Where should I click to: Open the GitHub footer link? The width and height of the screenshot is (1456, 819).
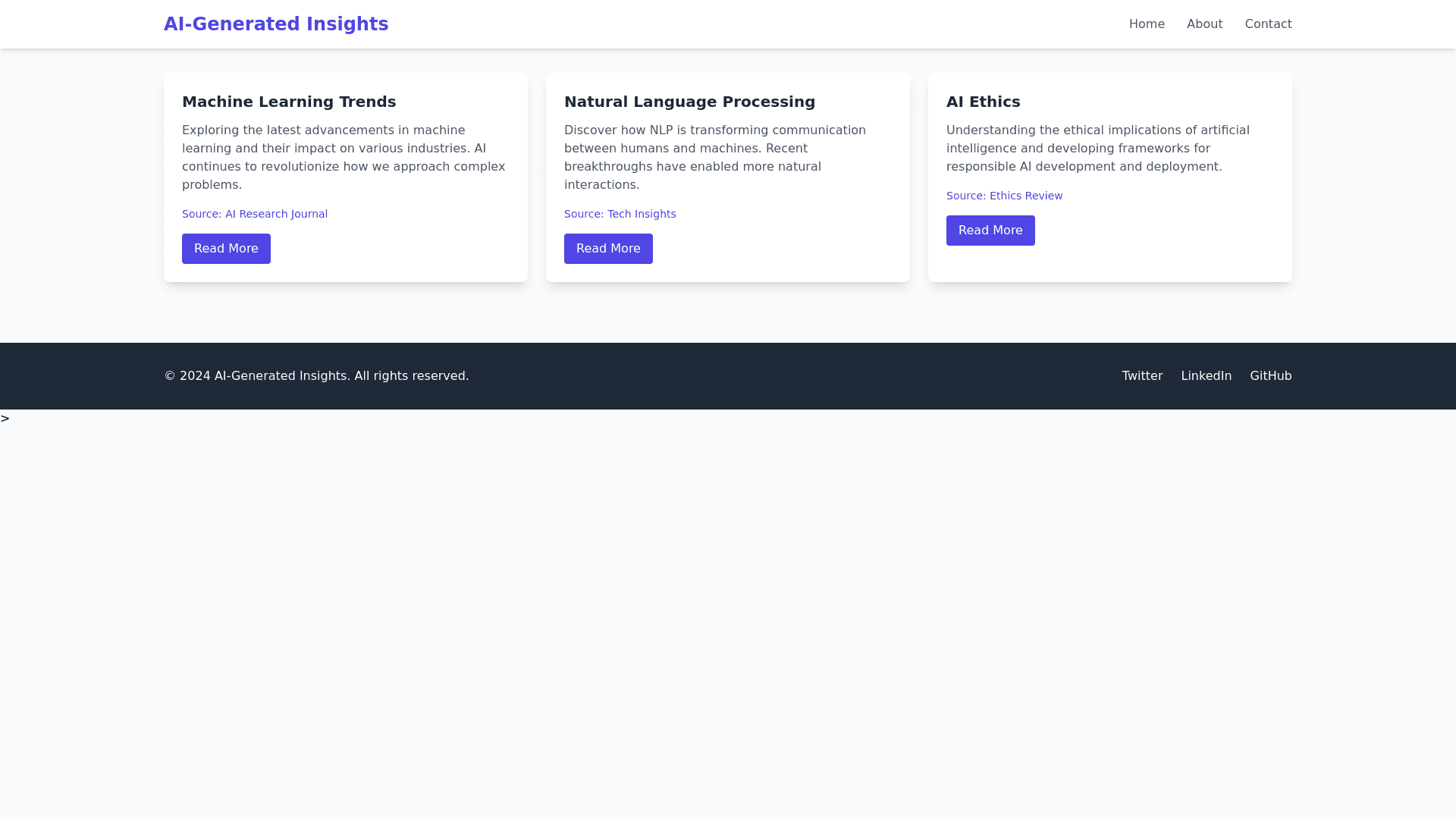(x=1270, y=376)
